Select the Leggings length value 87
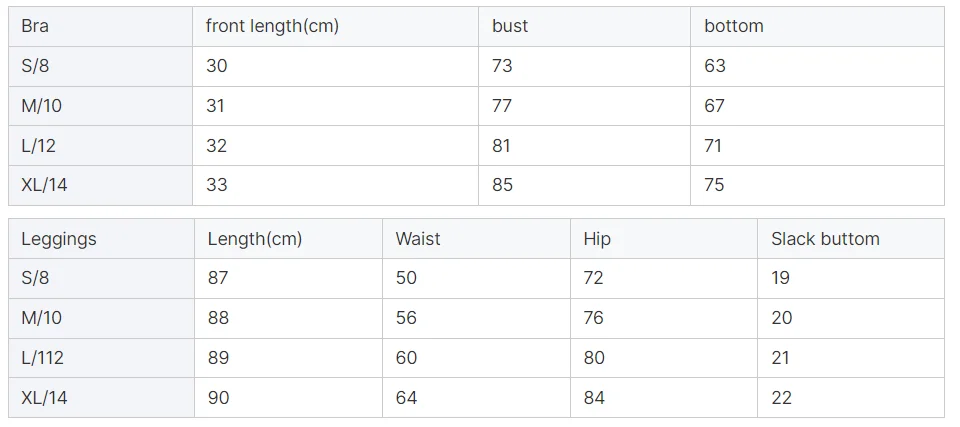 point(218,278)
